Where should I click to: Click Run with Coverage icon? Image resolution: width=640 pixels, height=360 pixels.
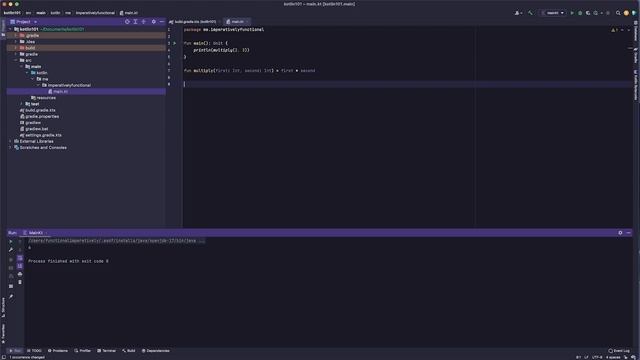click(588, 13)
